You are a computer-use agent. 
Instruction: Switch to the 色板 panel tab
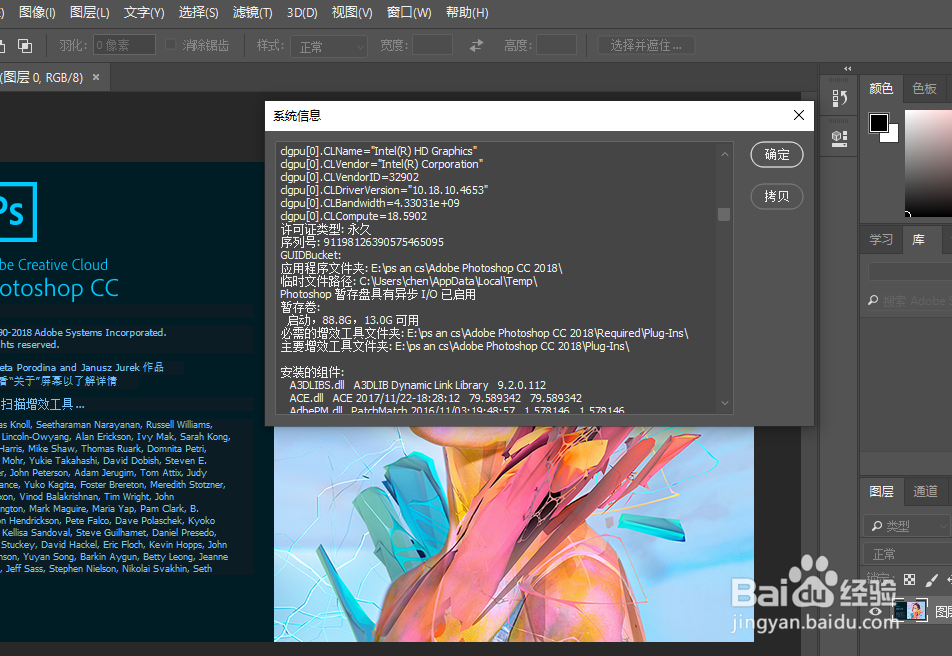click(925, 89)
